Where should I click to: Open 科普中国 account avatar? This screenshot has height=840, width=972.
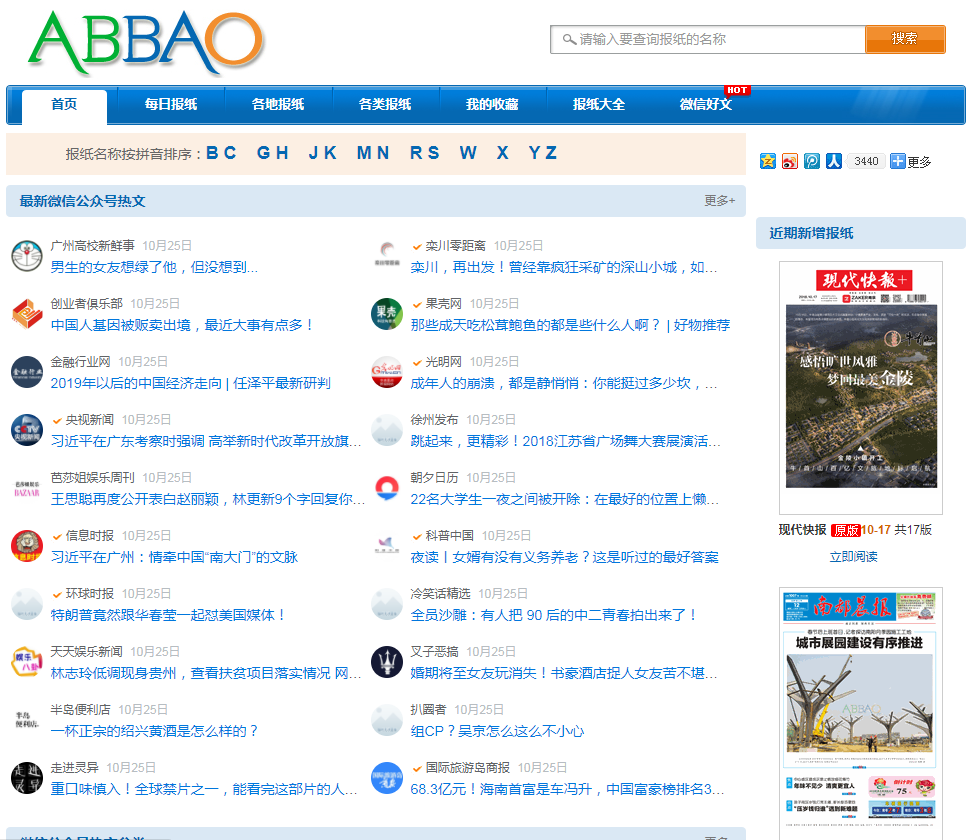(x=387, y=546)
